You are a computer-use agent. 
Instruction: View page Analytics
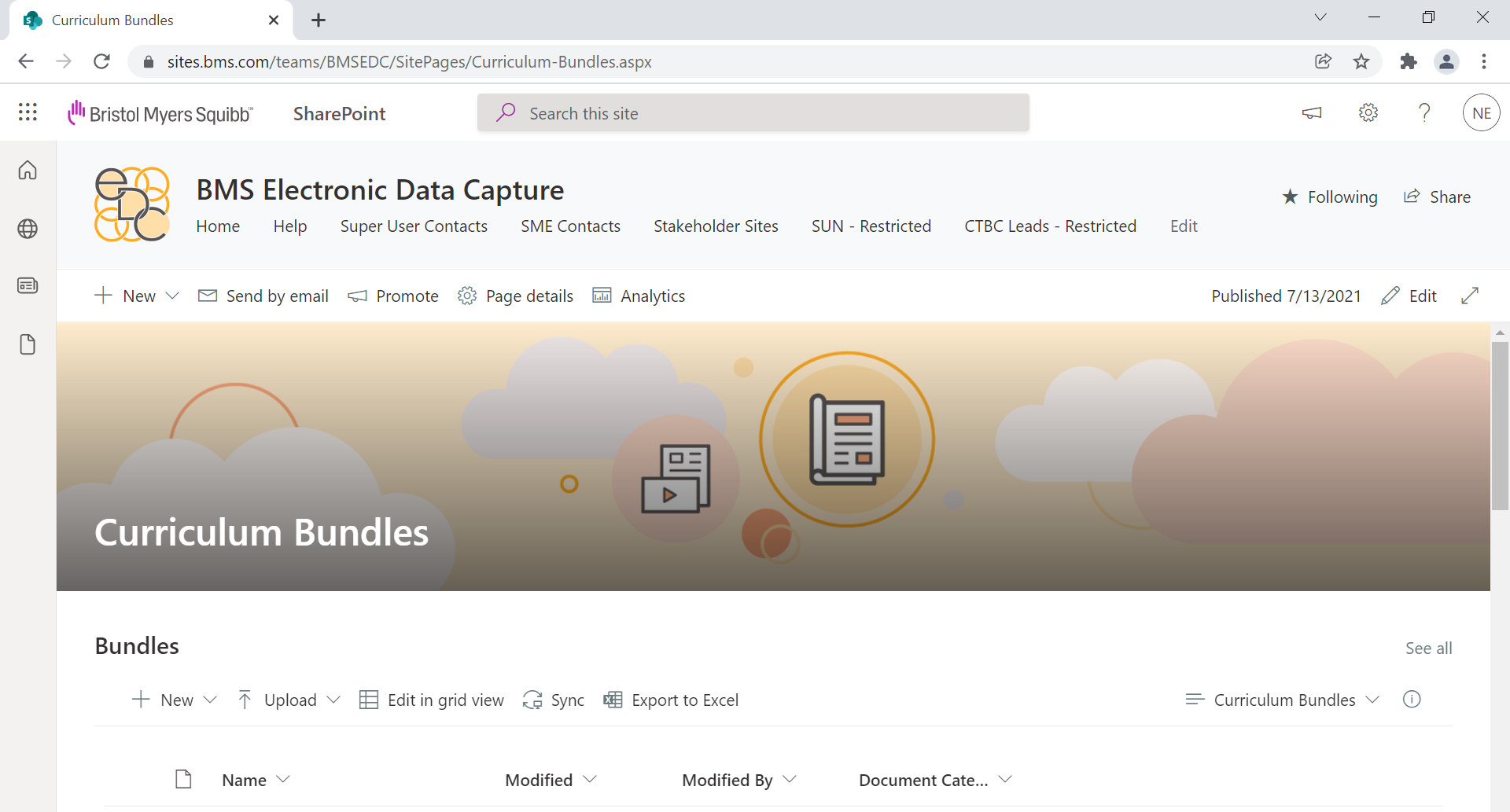coord(639,296)
